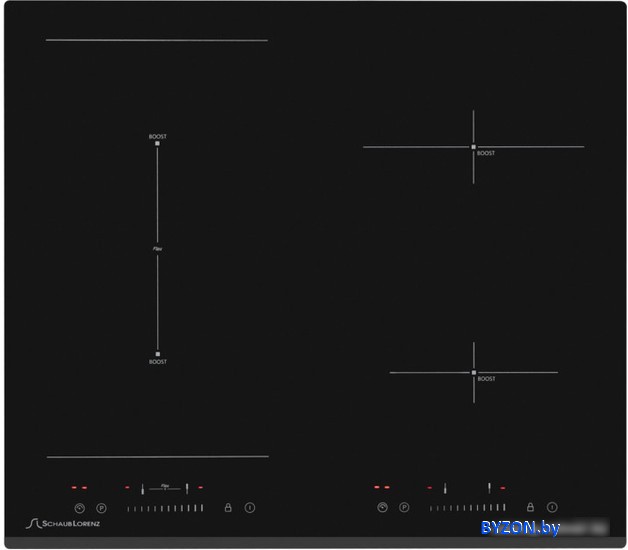
Task: Select the right front zone selector
Action: coord(445,488)
